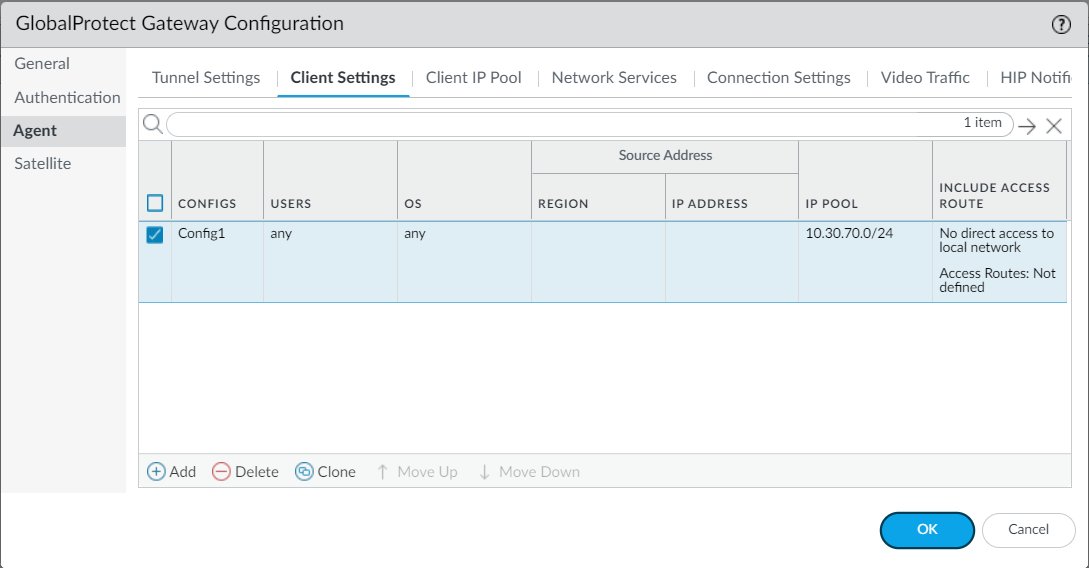Open the help question mark icon

1061,25
